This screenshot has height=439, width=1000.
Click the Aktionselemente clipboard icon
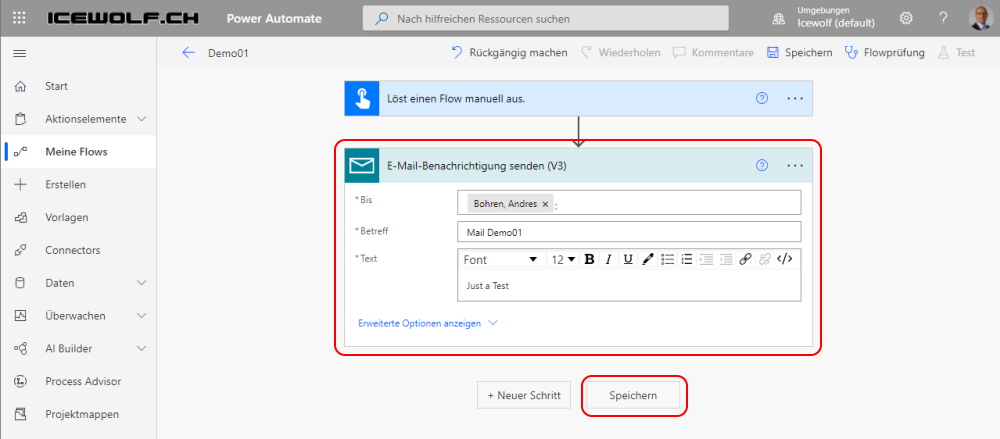20,119
